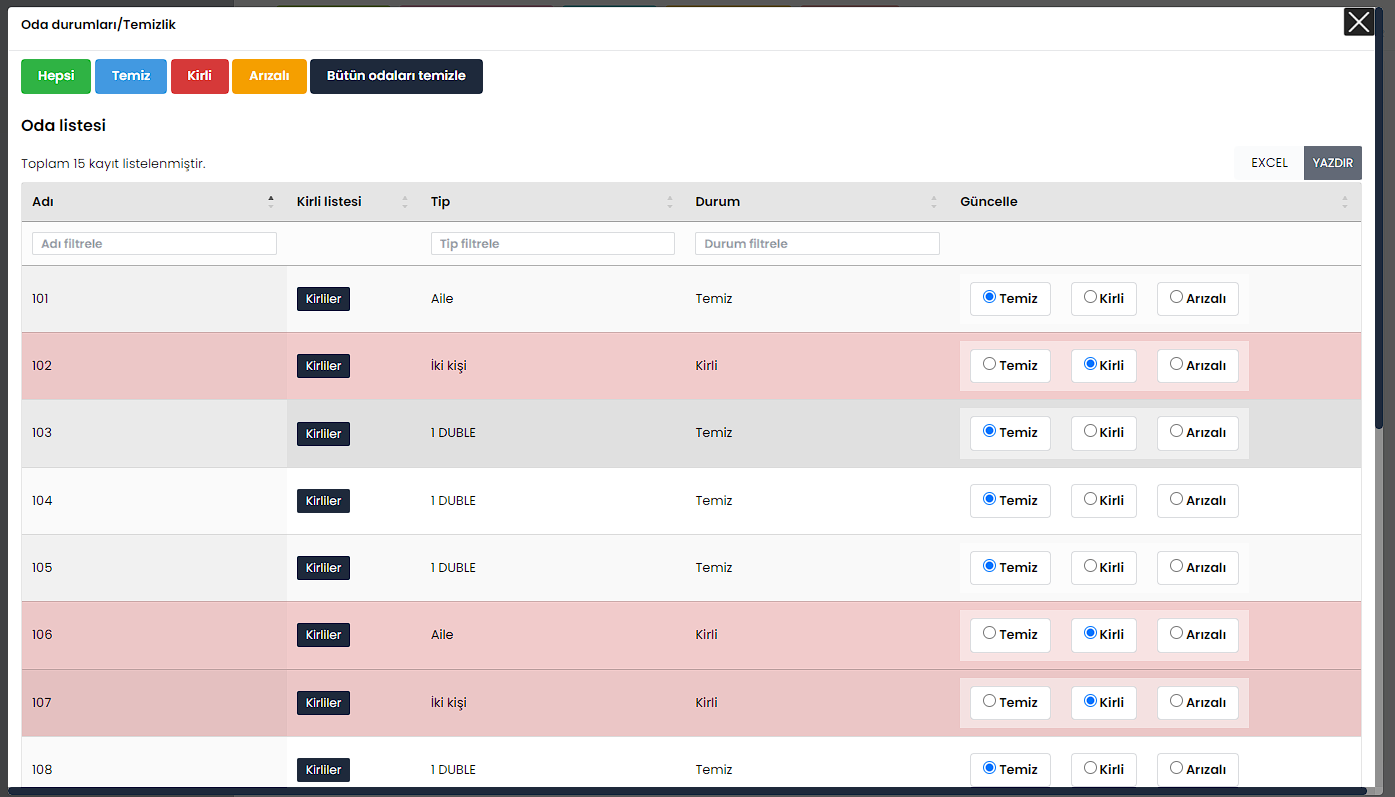1395x797 pixels.
Task: Sort table by Adı column arrow
Action: [270, 201]
